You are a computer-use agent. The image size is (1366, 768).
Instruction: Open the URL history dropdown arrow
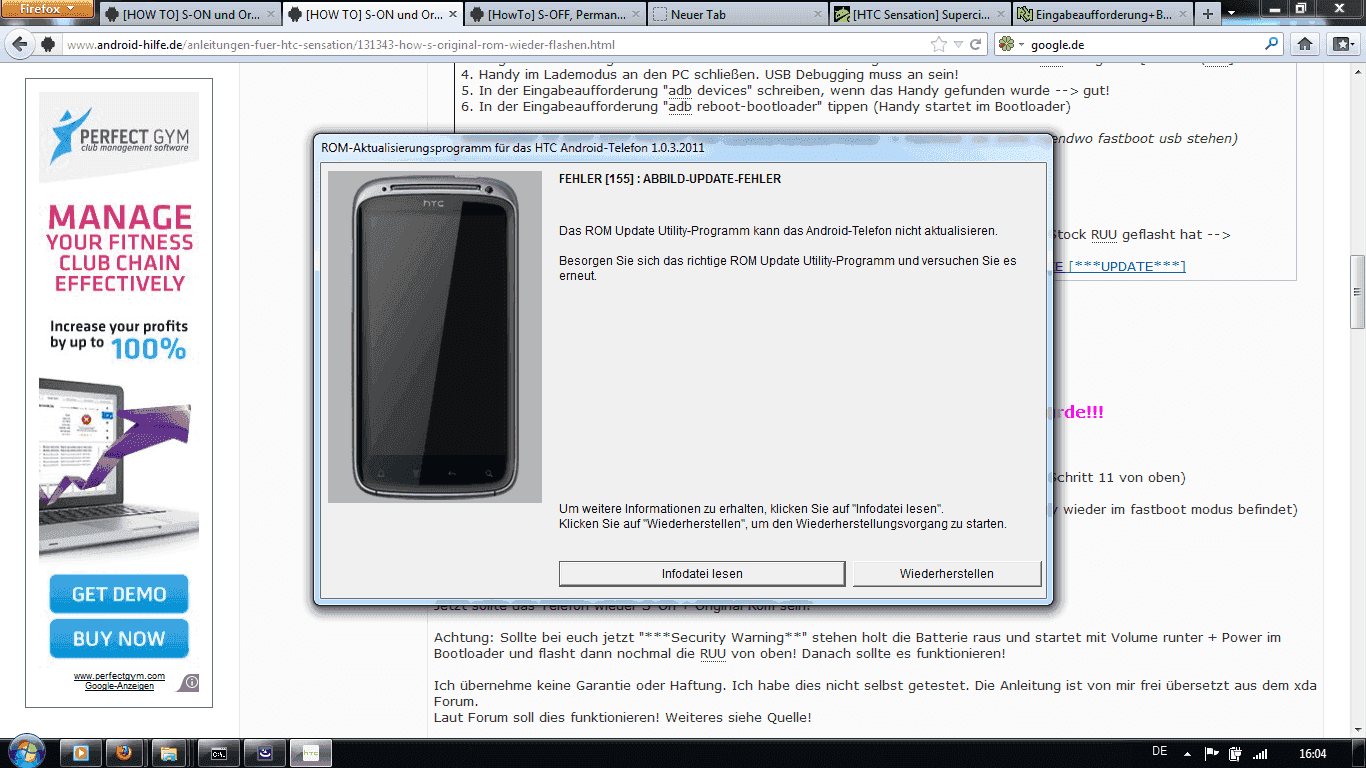958,45
